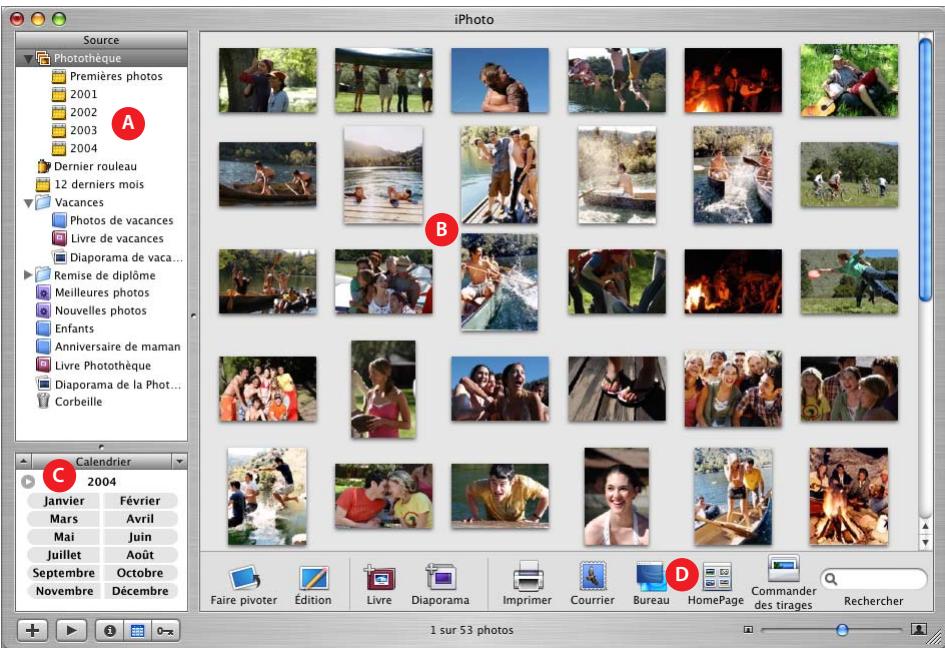Click the photo grid vertical scrollbar

(925, 169)
